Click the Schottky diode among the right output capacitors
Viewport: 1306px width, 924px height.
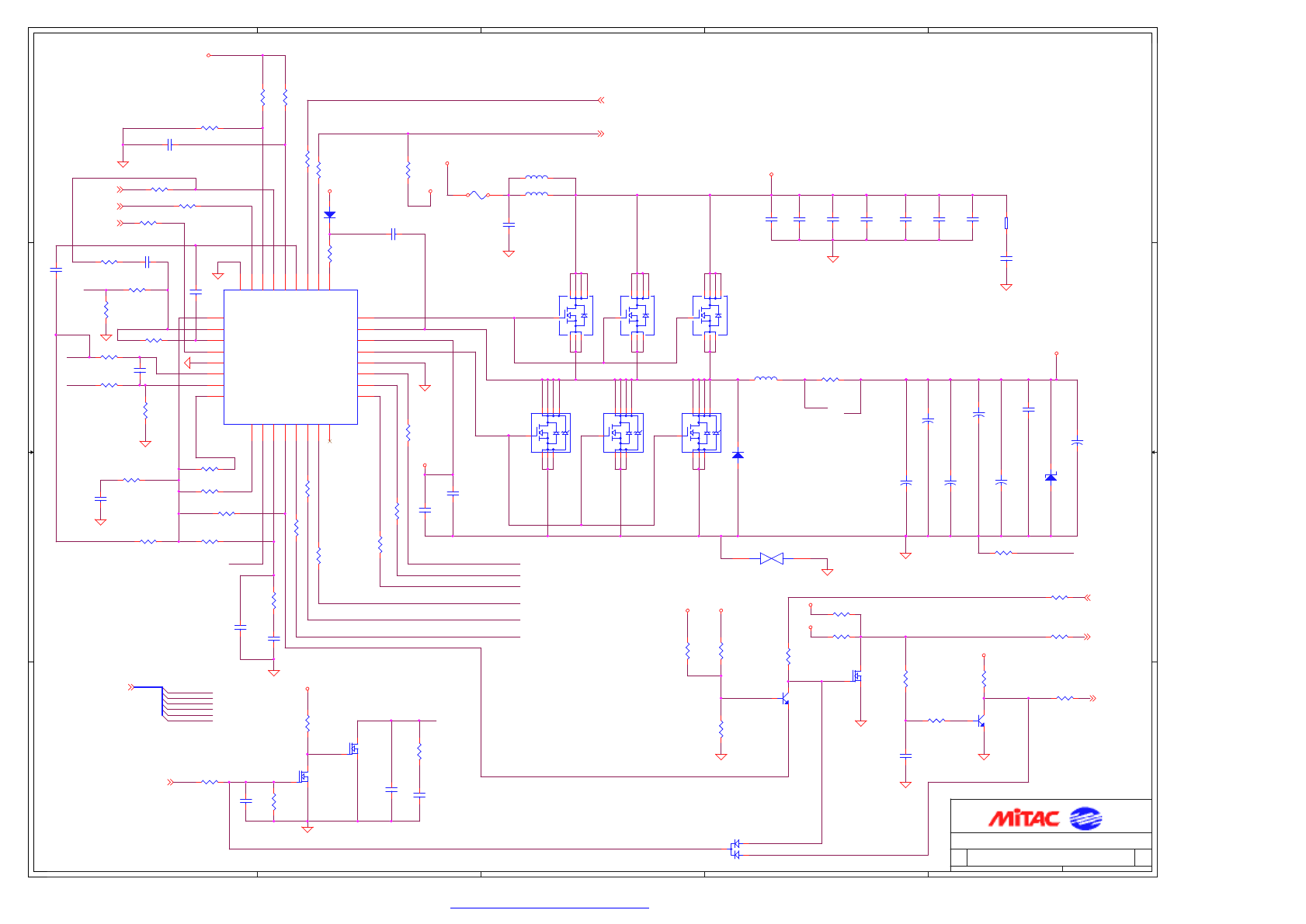coord(1051,478)
